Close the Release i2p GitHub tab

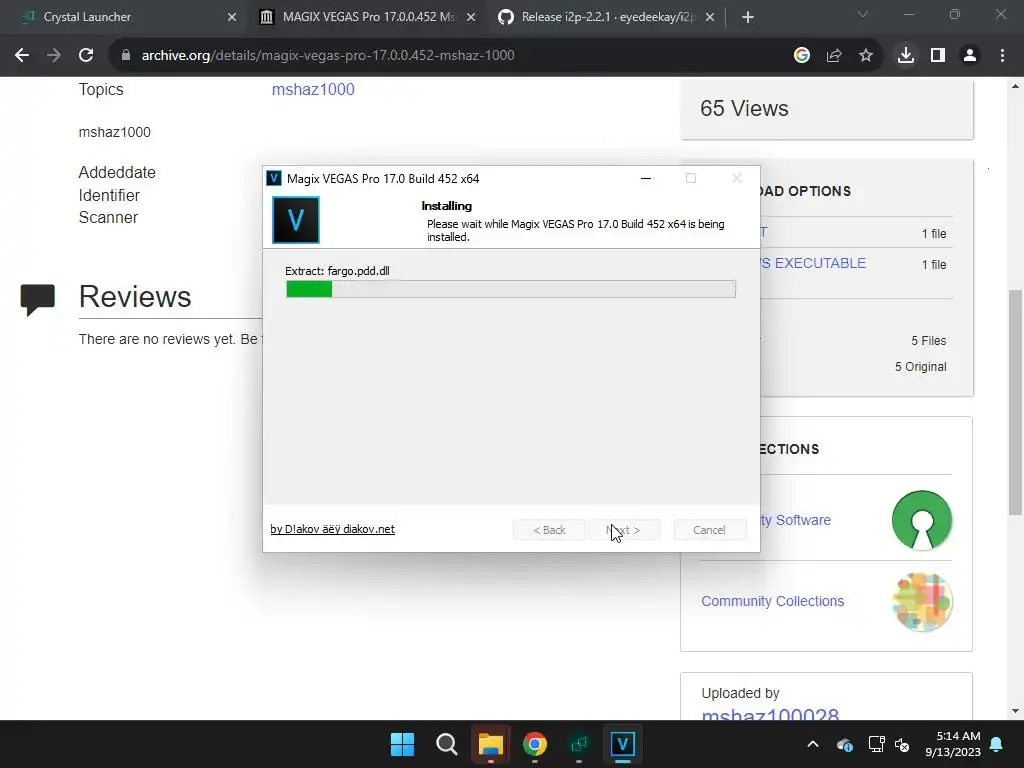click(710, 18)
